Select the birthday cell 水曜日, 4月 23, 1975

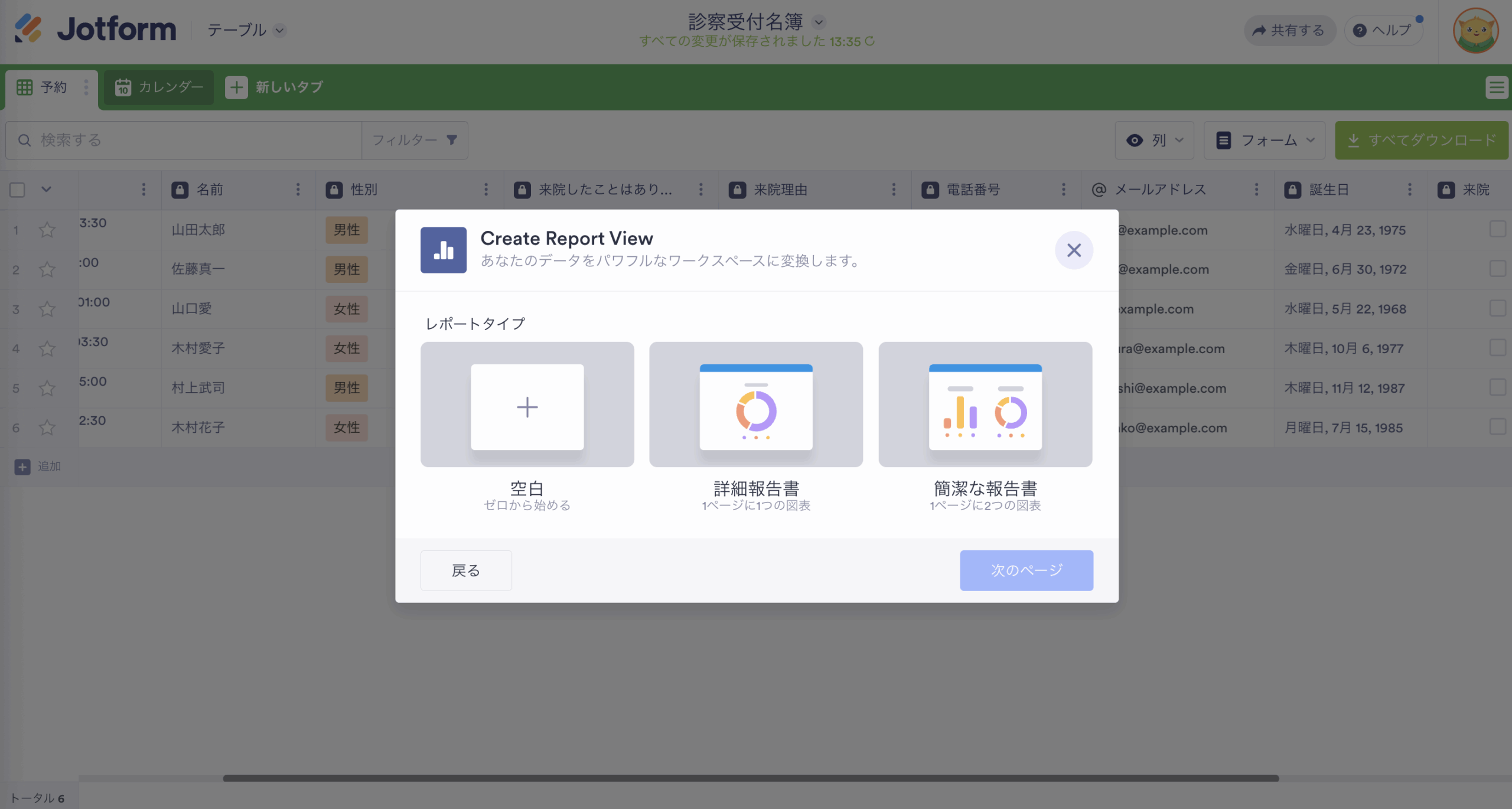click(1351, 230)
